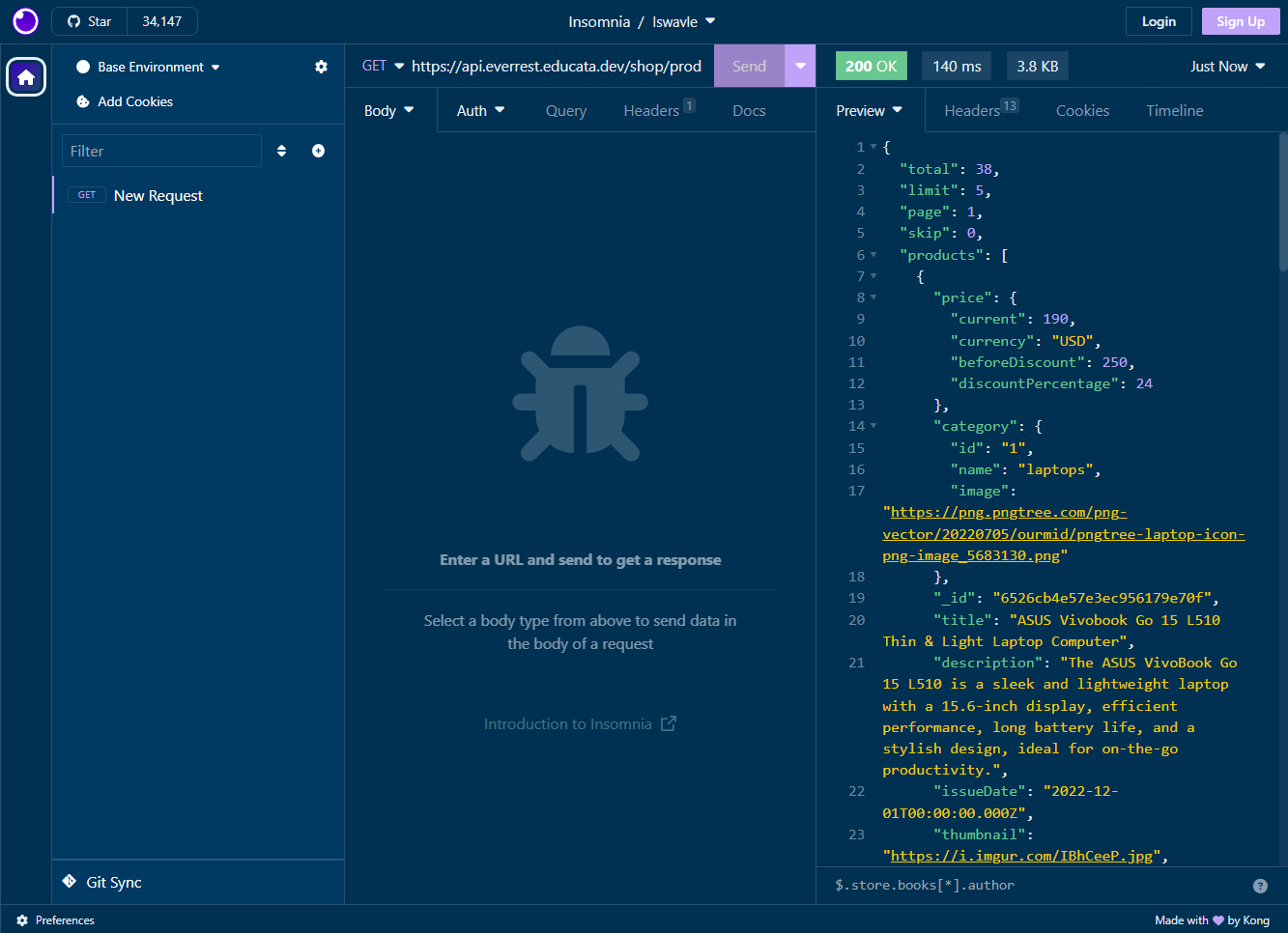Image resolution: width=1288 pixels, height=933 pixels.
Task: Click the Insomnia breadcrumb in the header
Action: click(x=599, y=21)
